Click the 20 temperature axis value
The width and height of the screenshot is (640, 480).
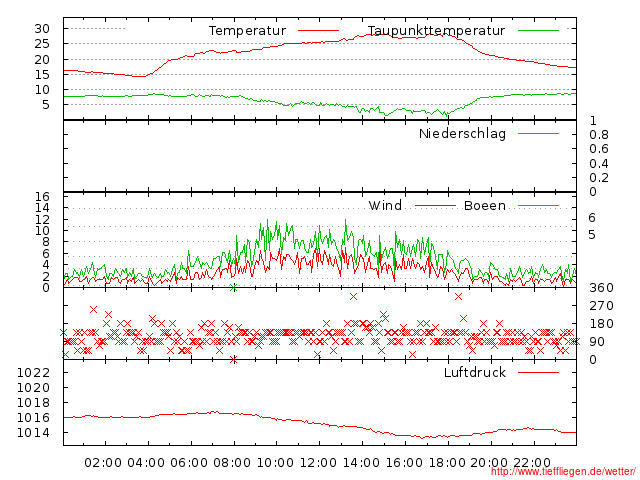42,60
